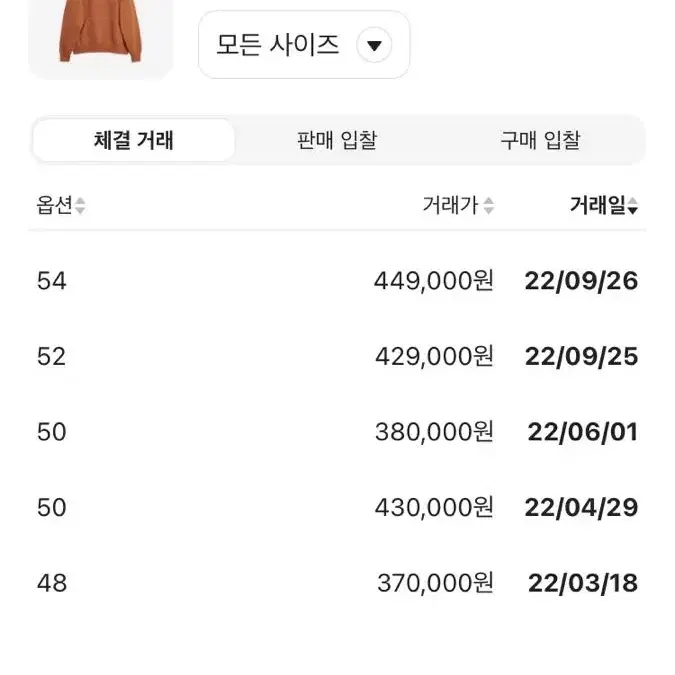Open the 모든 사이즈 size dropdown
Screen dimensions: 675x675
[x=304, y=45]
